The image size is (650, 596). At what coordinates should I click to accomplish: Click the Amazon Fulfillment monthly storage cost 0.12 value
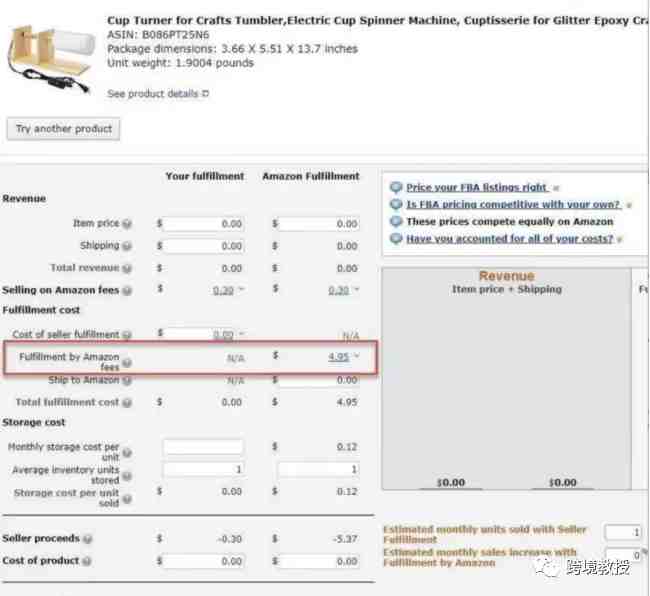point(347,447)
